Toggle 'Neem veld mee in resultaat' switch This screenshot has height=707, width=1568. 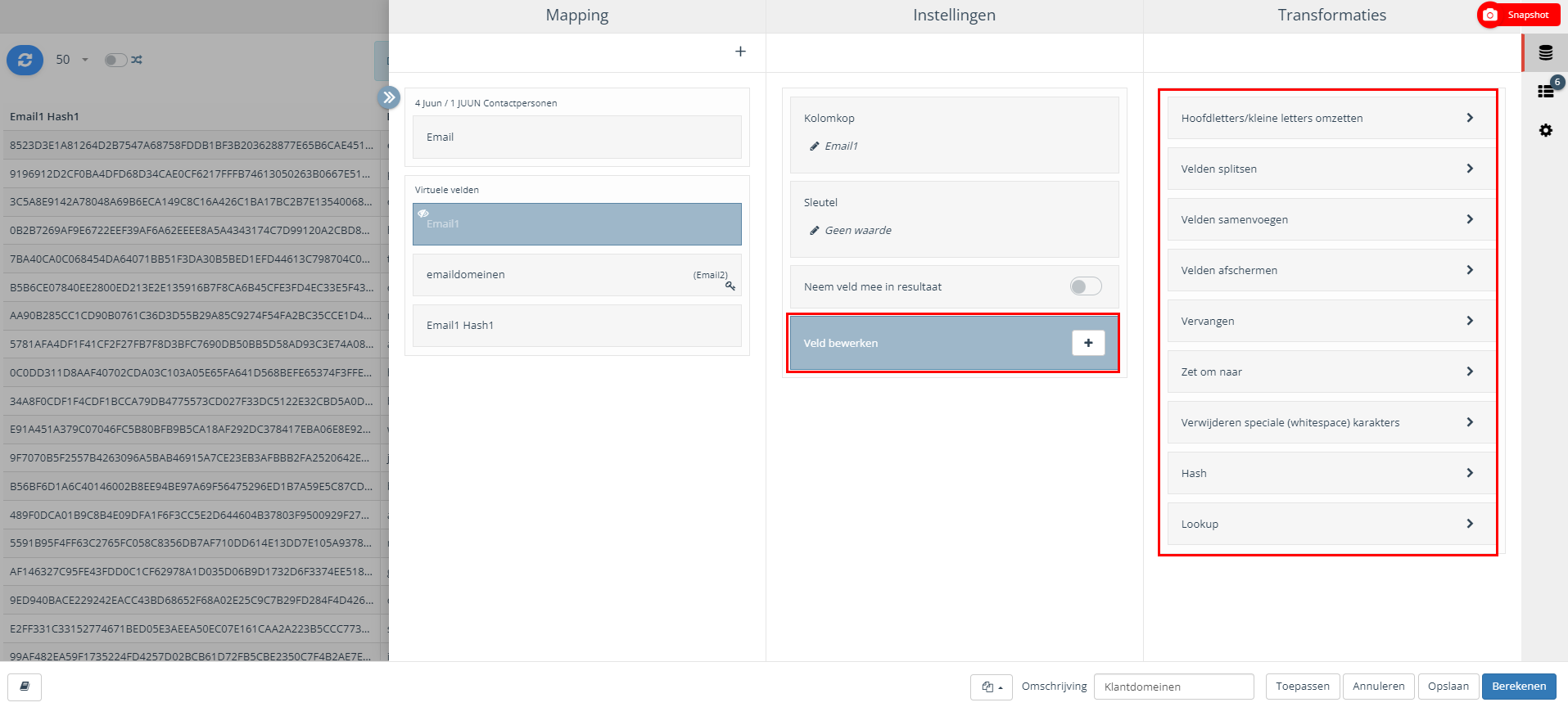coord(1085,286)
